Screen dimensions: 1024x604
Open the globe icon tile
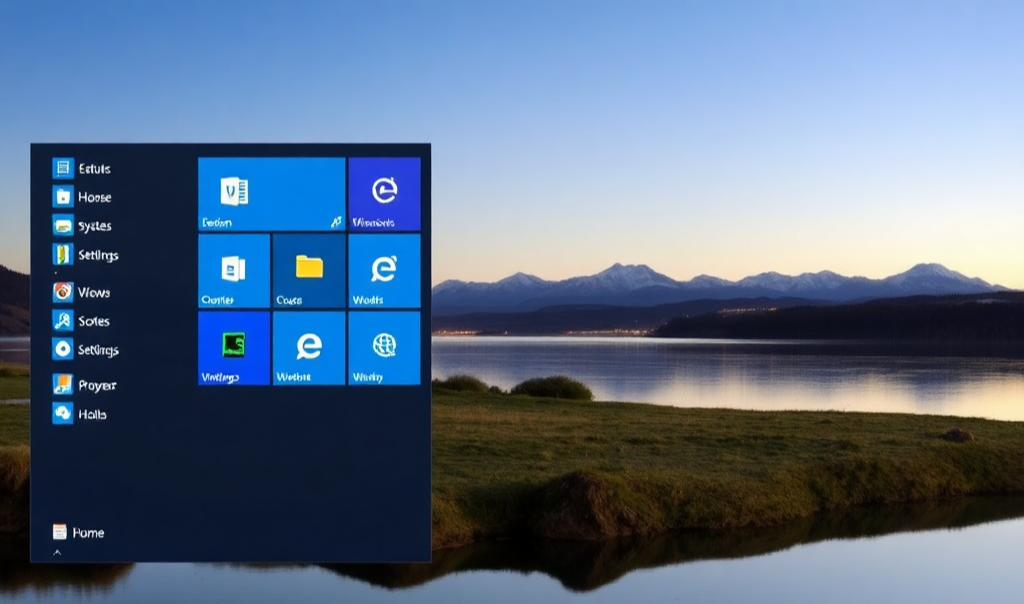(x=384, y=347)
